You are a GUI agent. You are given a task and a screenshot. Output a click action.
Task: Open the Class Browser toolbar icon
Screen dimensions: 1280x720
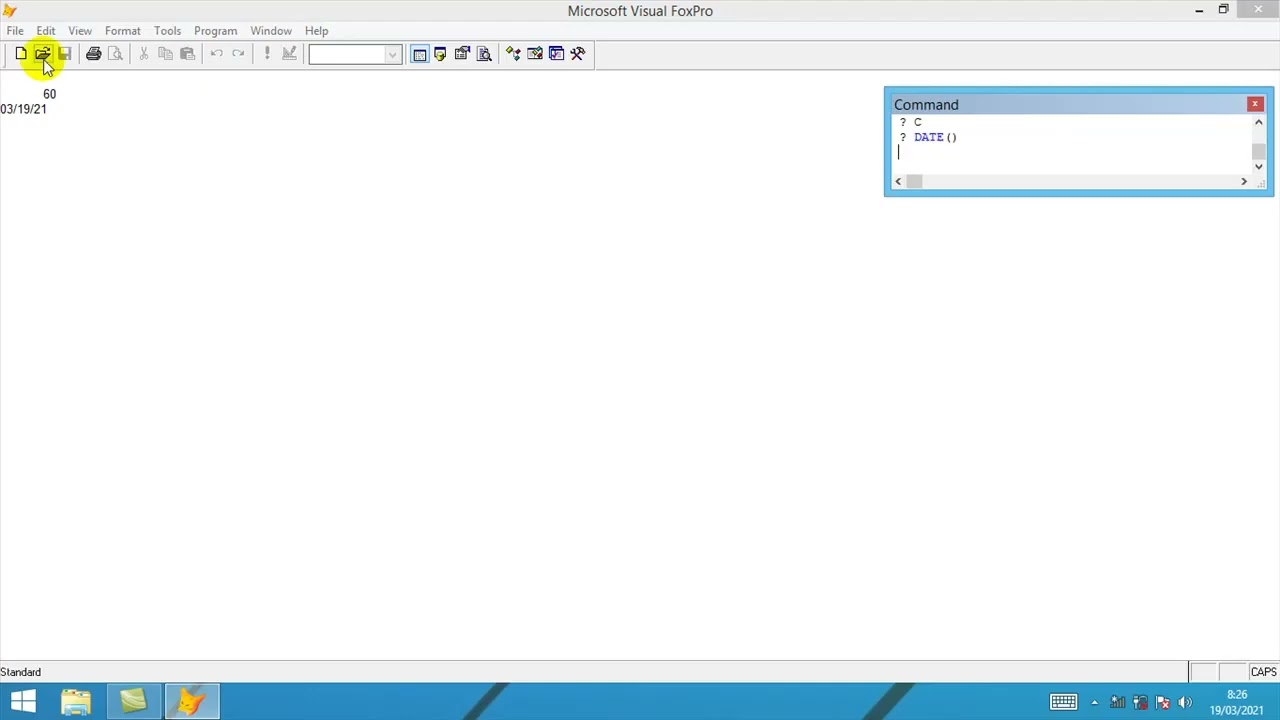[x=513, y=54]
